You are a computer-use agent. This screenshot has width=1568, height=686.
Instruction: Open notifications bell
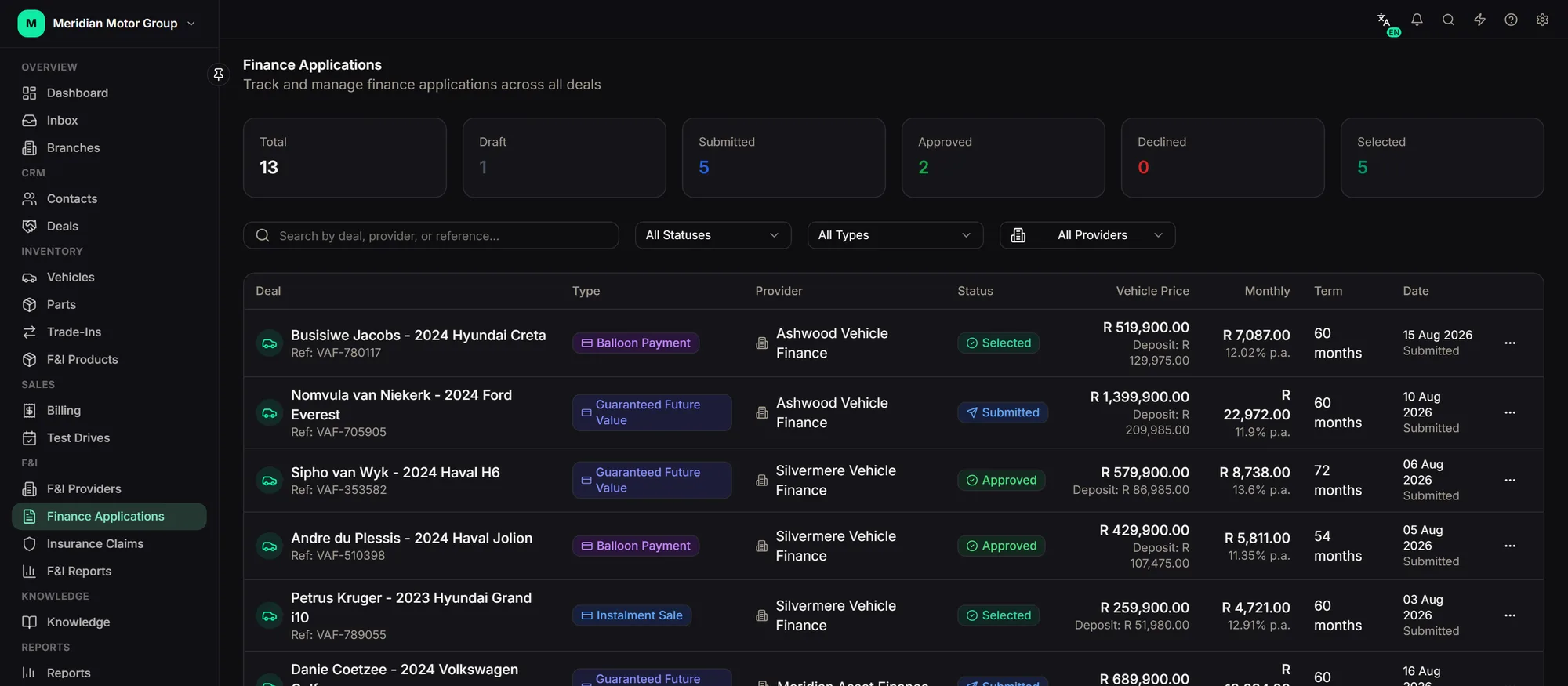[x=1417, y=20]
